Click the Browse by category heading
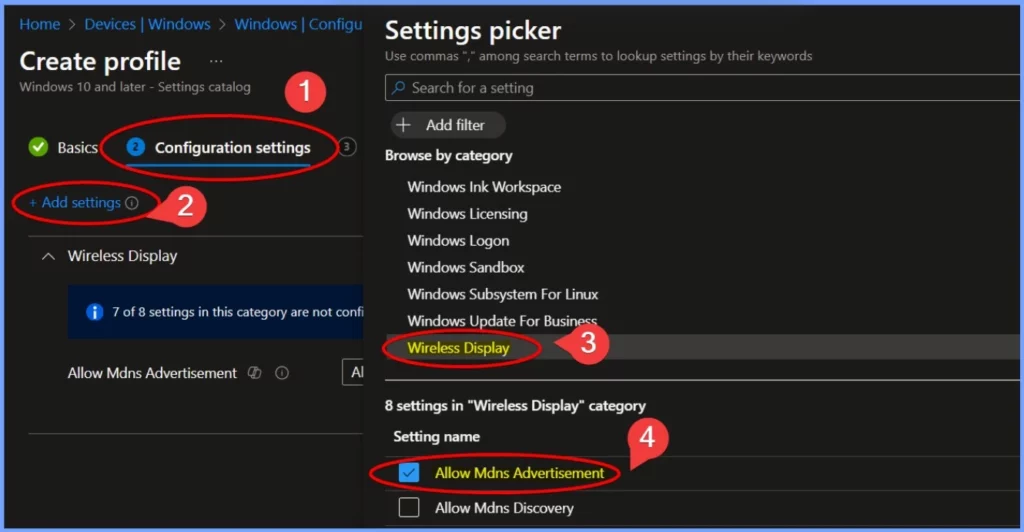The width and height of the screenshot is (1024, 532). pos(449,155)
